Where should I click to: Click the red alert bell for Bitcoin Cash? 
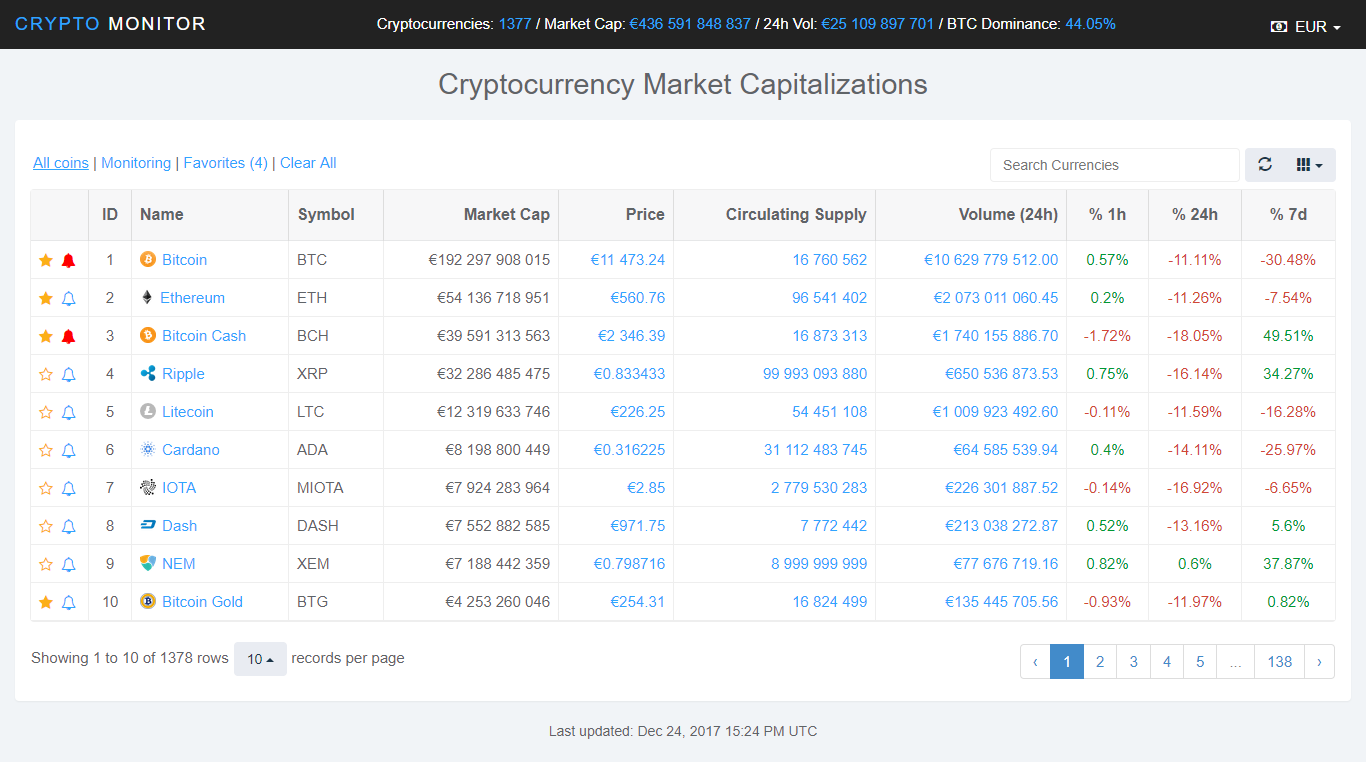pos(68,336)
